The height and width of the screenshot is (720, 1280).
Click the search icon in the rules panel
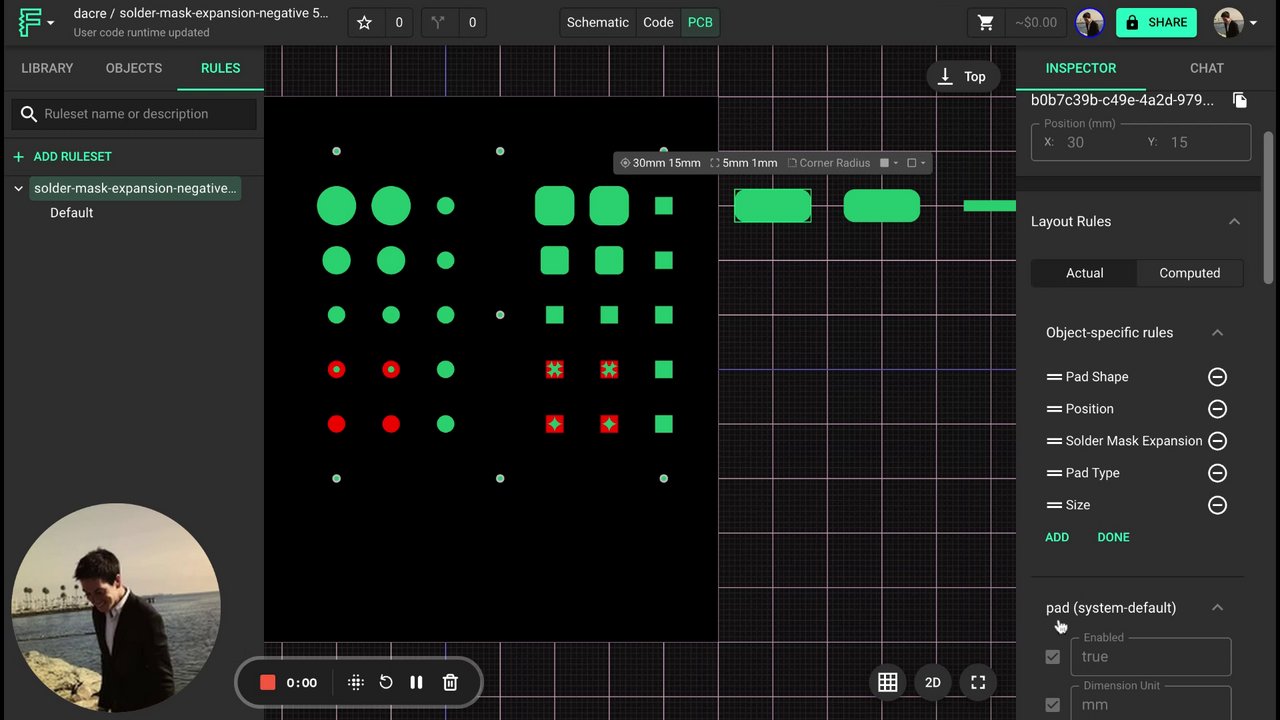click(x=29, y=114)
